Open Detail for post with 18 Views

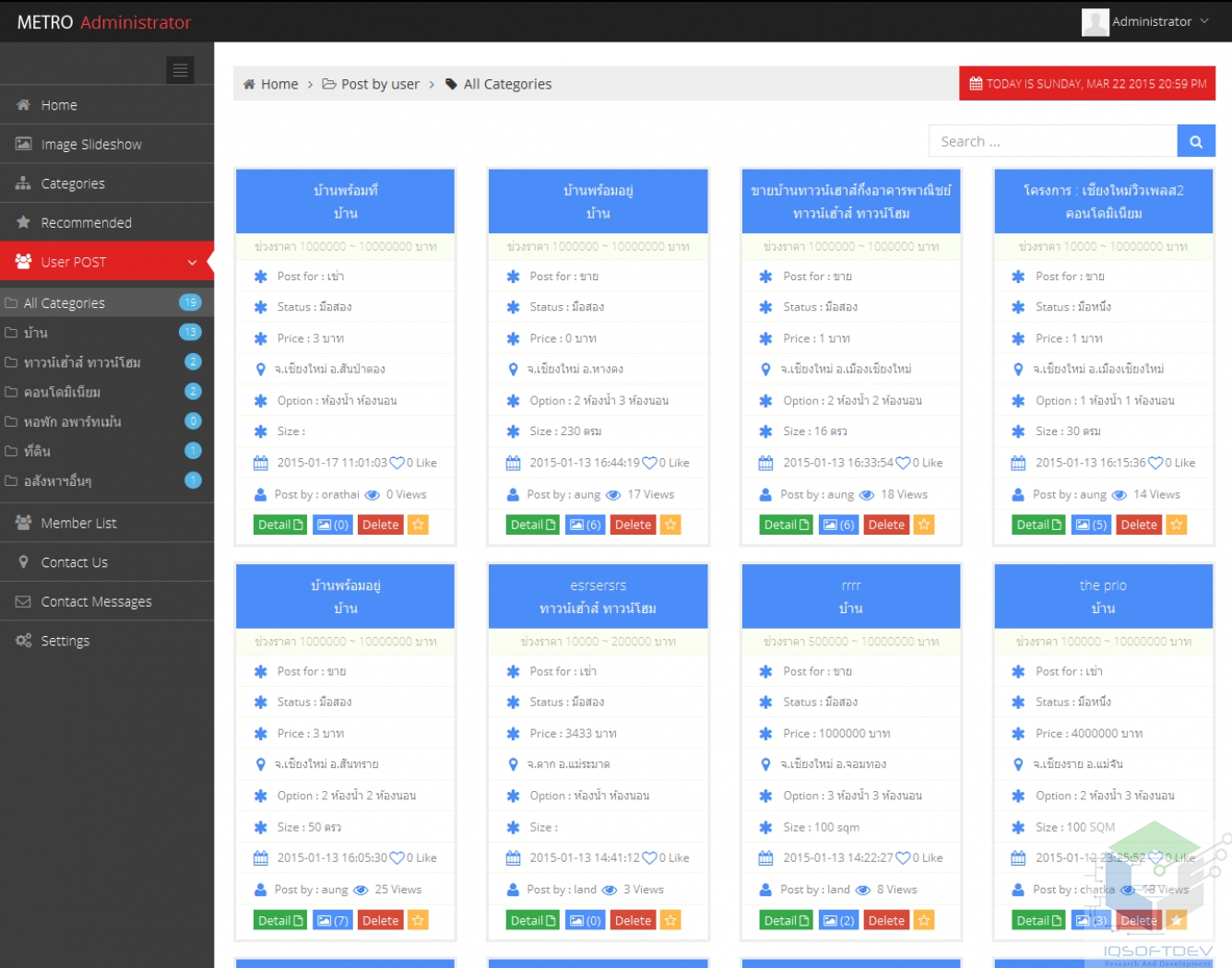pos(787,525)
